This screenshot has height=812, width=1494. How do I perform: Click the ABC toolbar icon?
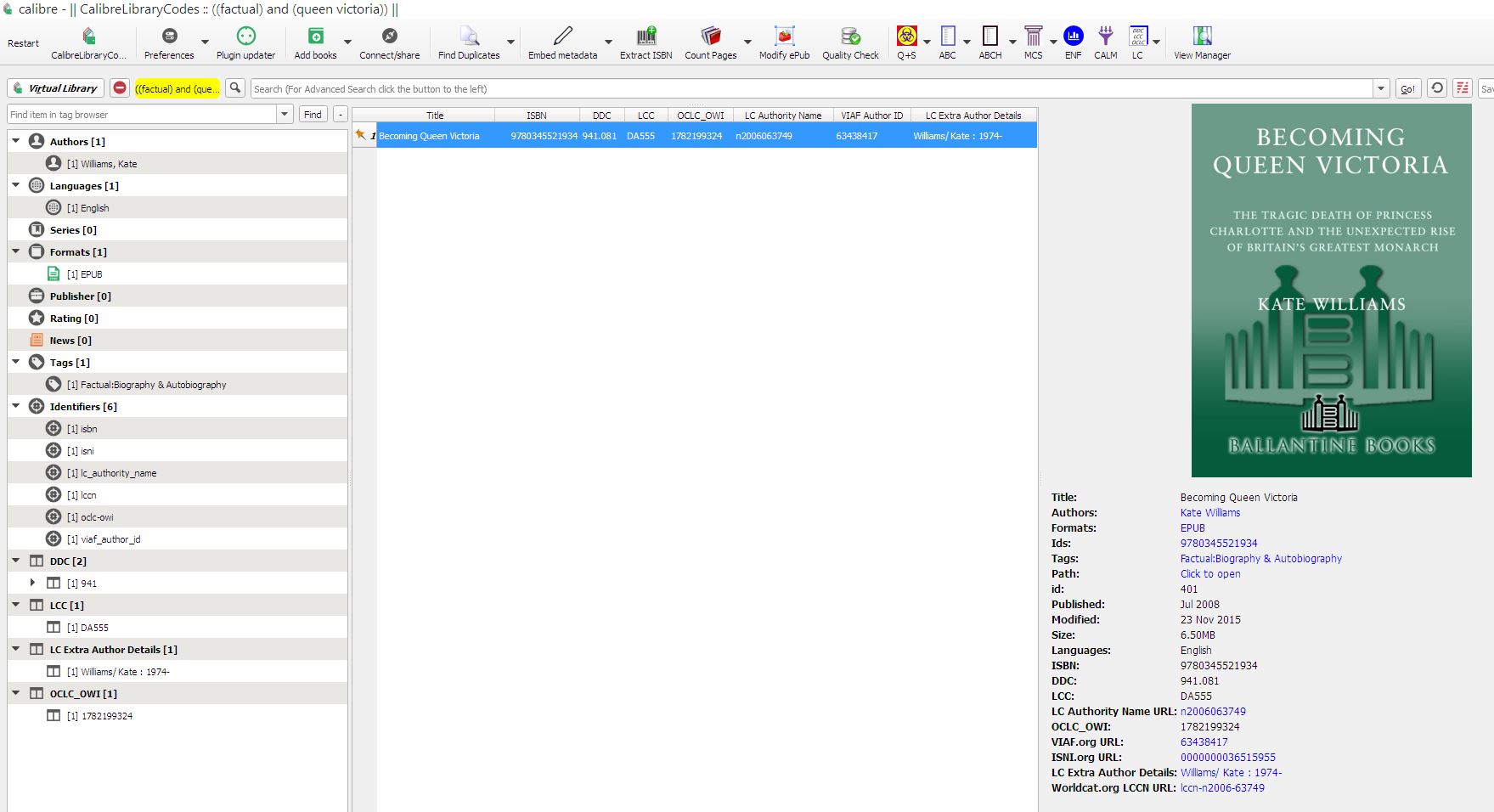click(948, 37)
